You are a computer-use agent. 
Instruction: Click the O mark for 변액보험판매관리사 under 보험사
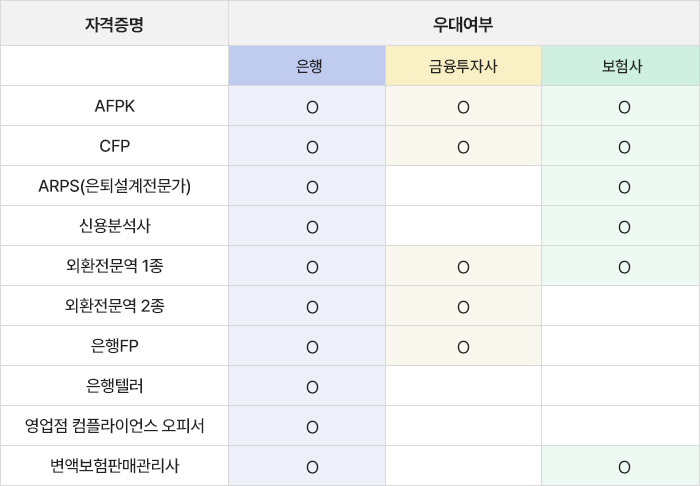pos(624,467)
